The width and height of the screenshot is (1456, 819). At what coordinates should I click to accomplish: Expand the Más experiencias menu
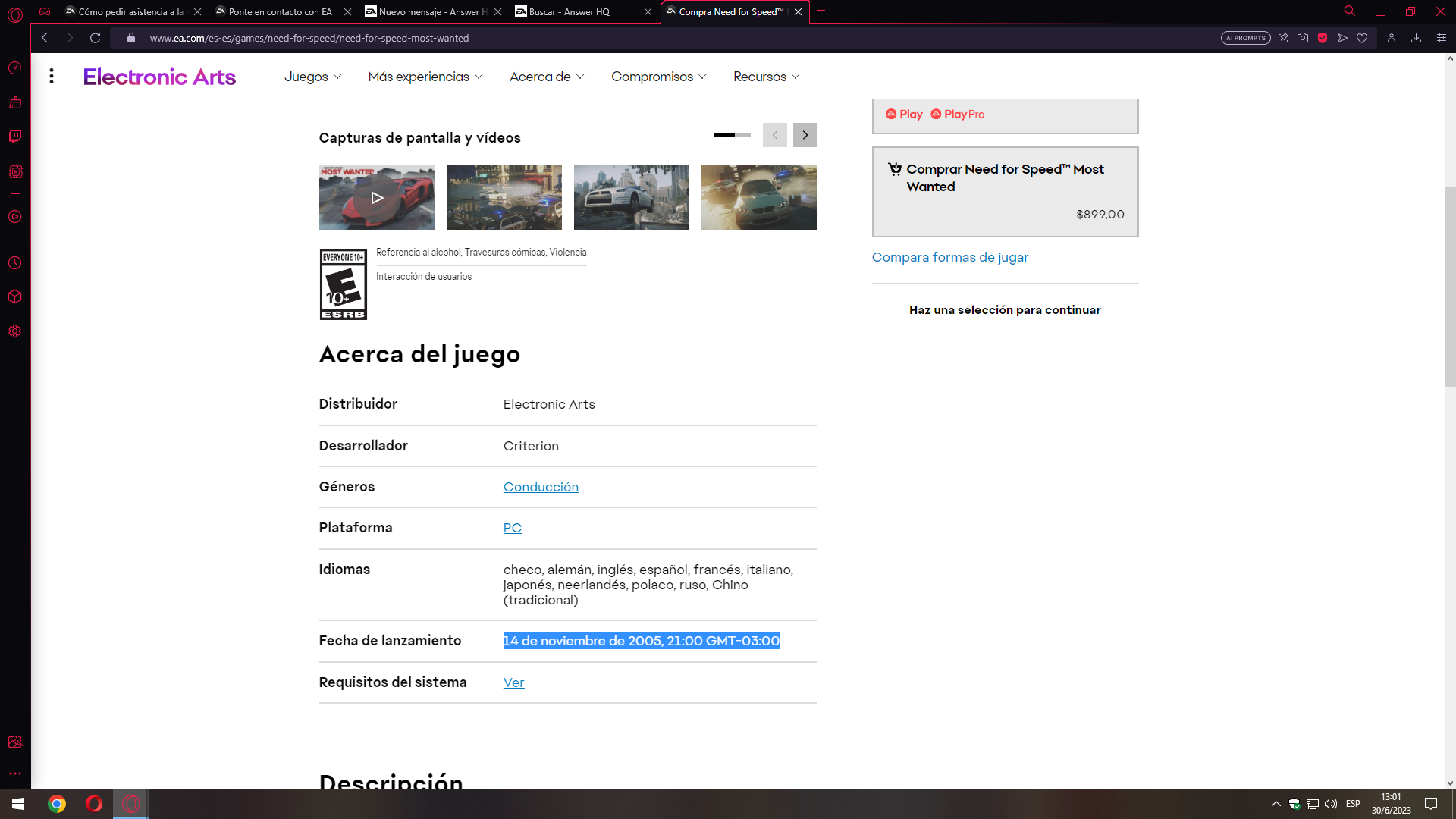(x=425, y=77)
